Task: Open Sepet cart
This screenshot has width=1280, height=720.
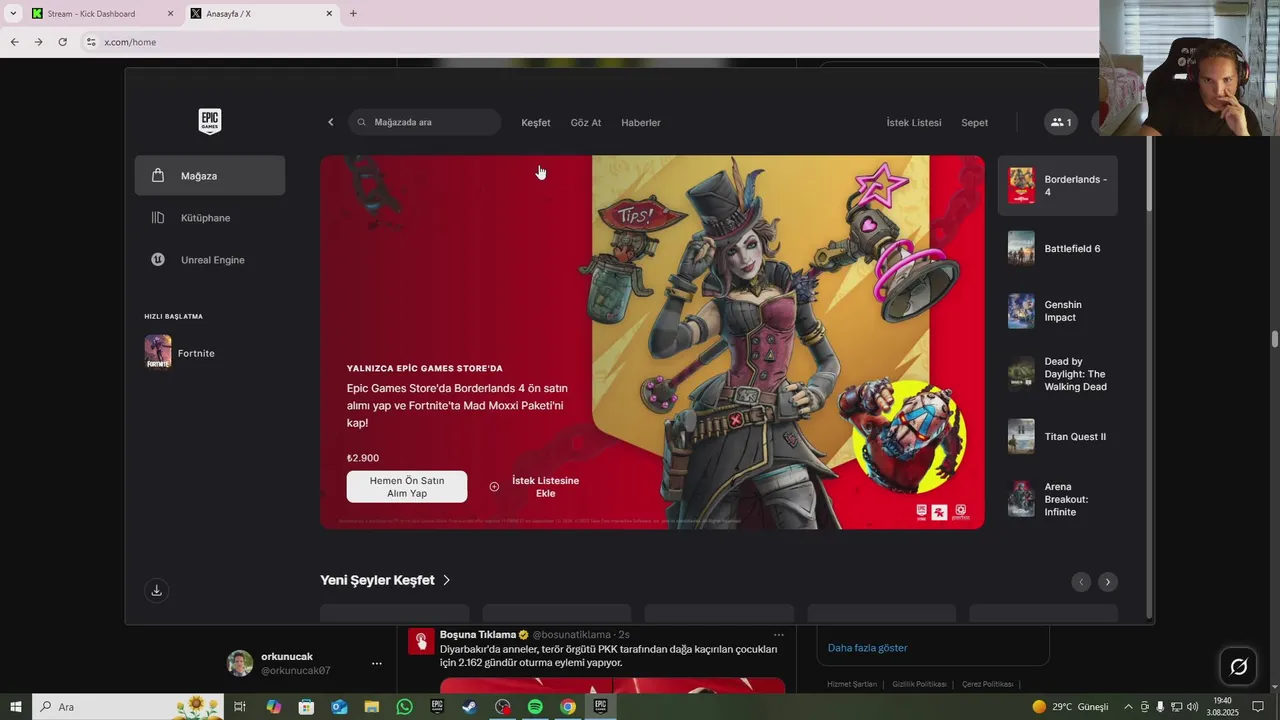Action: tap(975, 122)
